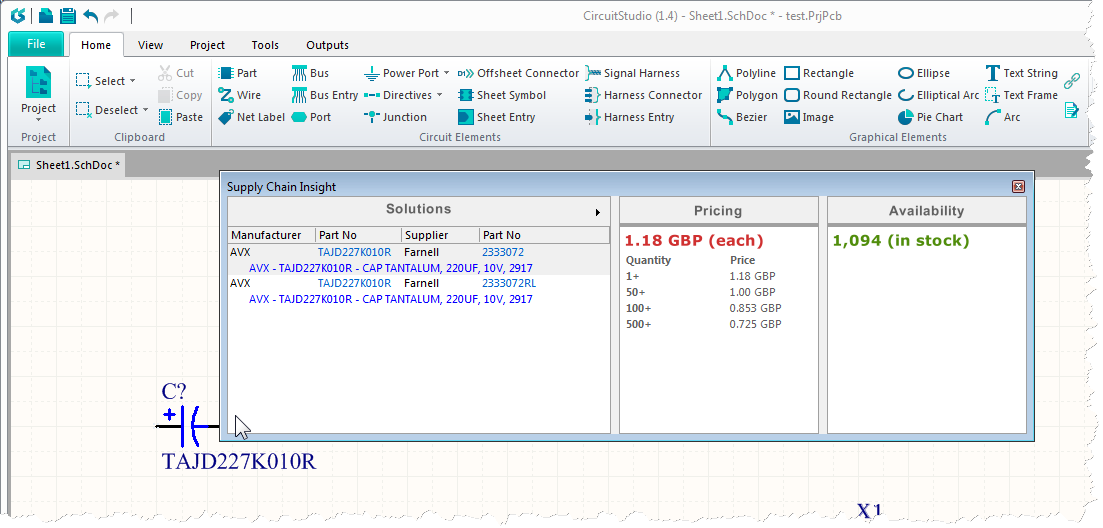Select the Net Label tool
The image size is (1103, 528).
[260, 117]
